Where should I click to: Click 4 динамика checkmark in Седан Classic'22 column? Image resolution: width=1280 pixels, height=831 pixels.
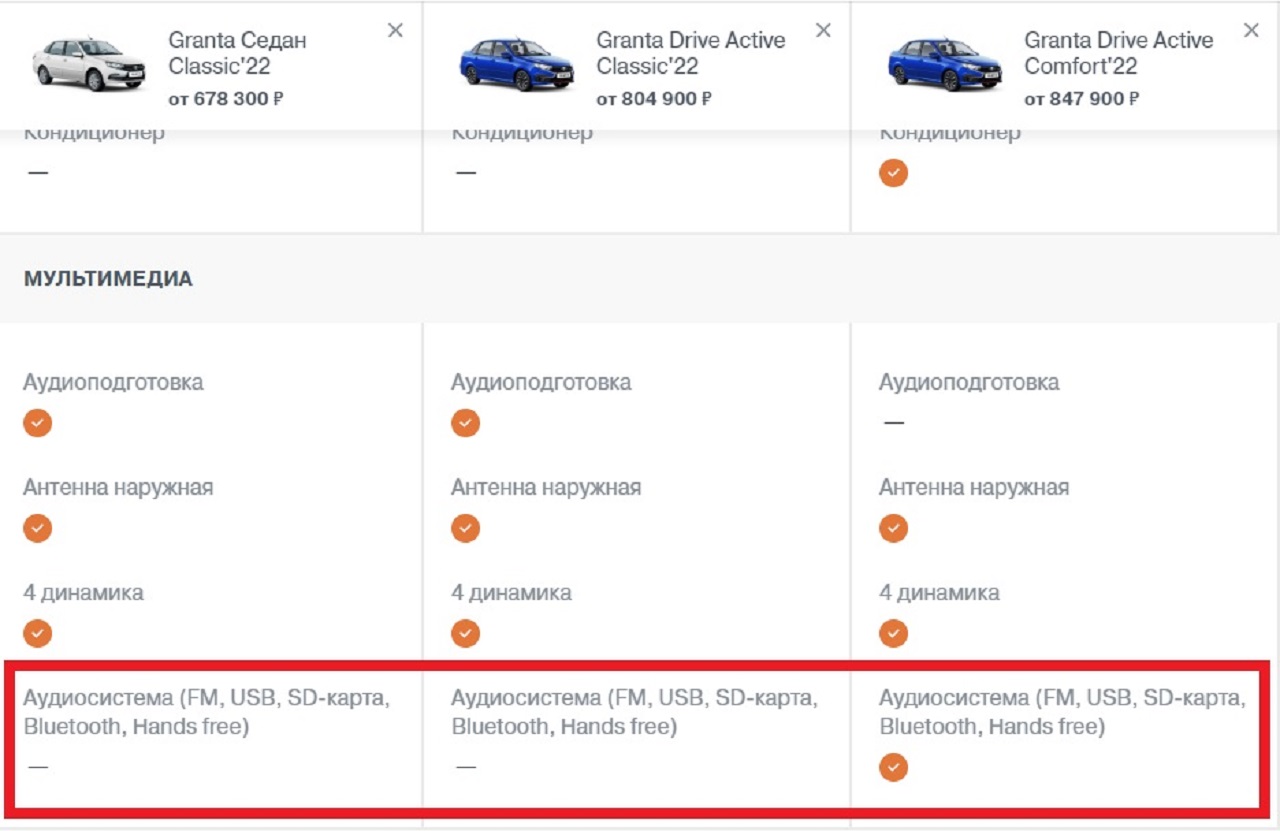coord(37,633)
